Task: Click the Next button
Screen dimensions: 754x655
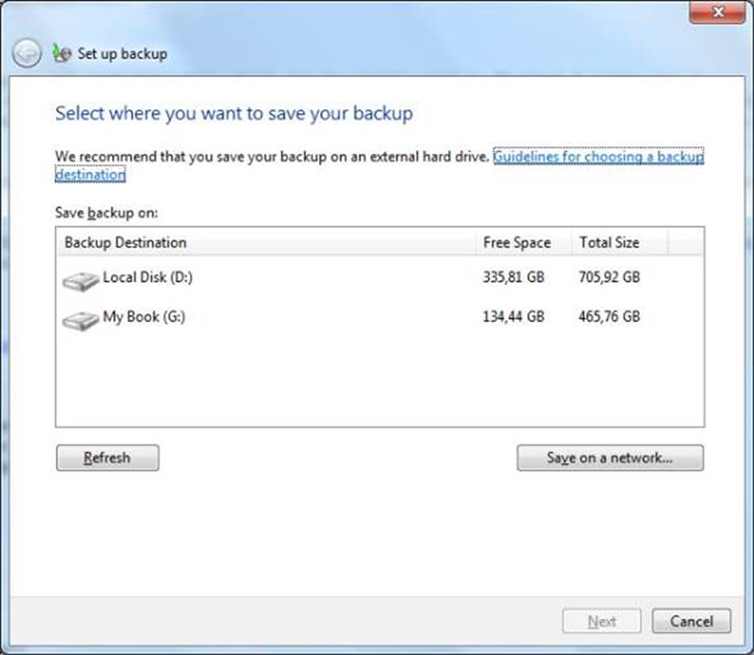Action: (x=601, y=621)
